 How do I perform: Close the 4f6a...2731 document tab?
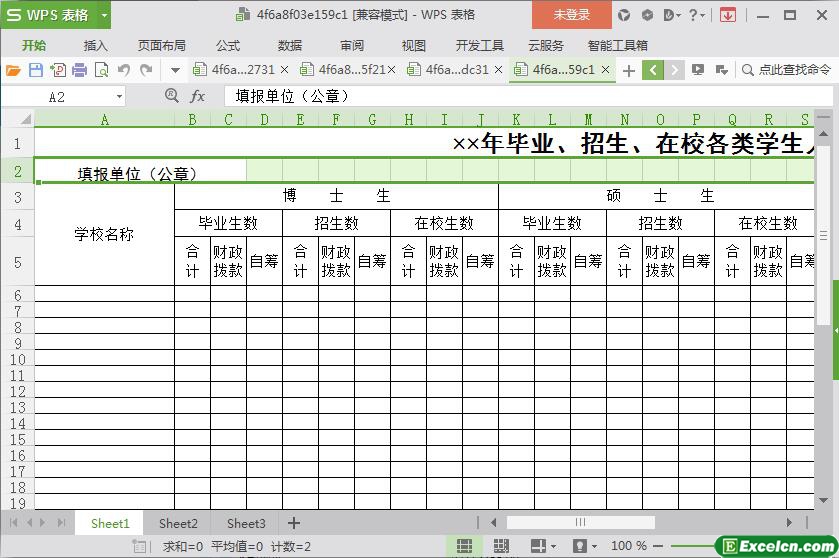285,70
